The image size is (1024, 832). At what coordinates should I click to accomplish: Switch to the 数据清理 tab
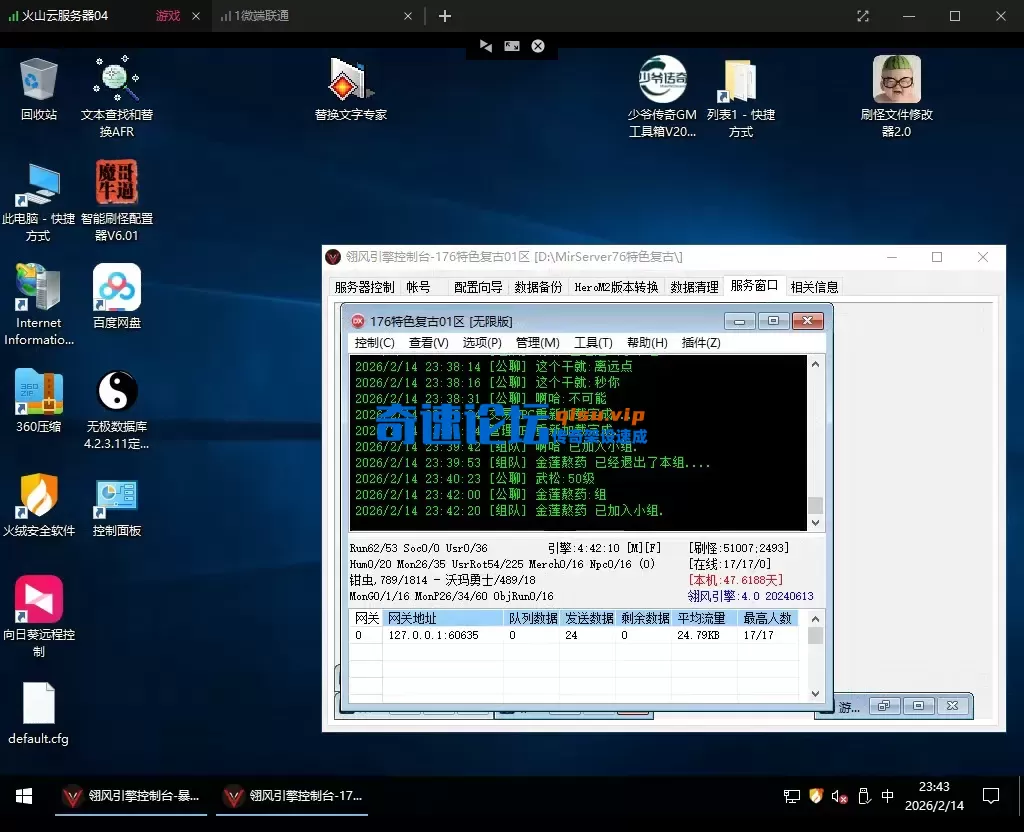point(694,286)
